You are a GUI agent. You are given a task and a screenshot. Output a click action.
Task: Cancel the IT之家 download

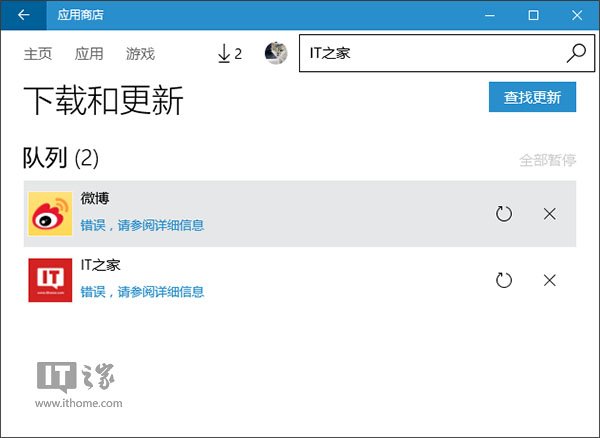549,280
